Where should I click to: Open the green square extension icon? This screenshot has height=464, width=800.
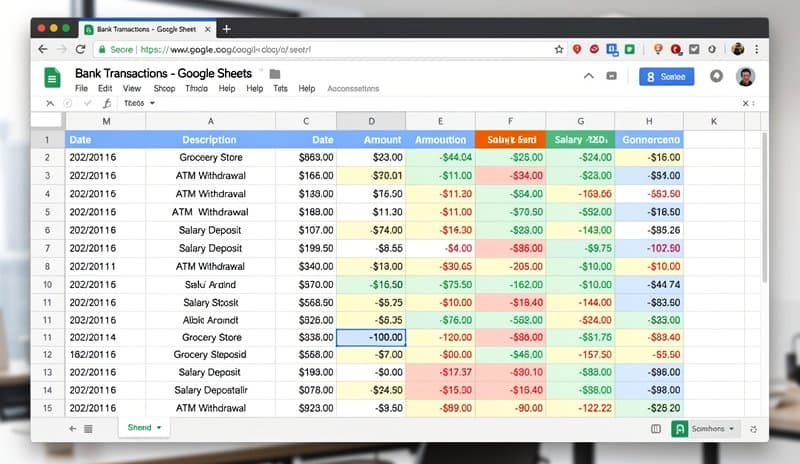[x=630, y=49]
